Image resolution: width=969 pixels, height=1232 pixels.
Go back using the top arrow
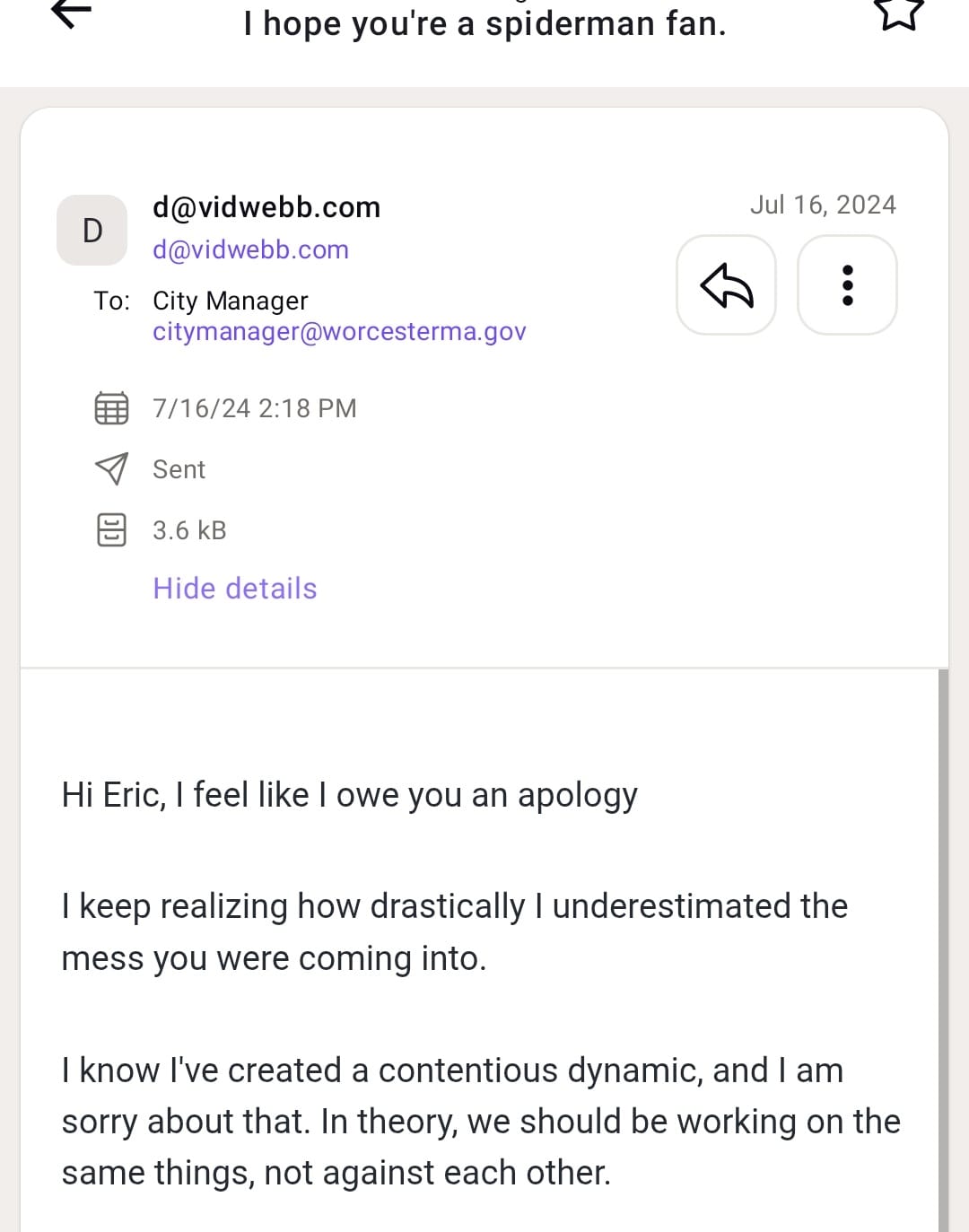(x=72, y=13)
